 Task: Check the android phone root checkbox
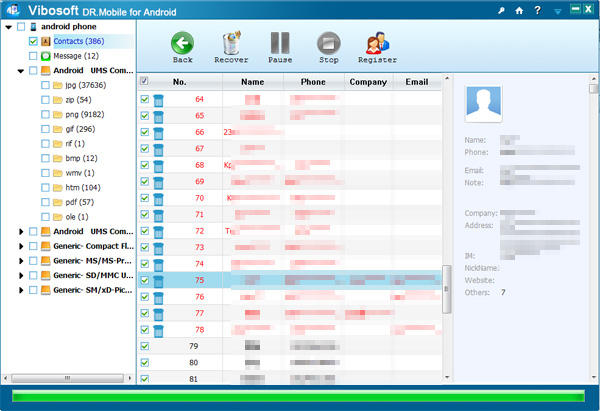click(21, 27)
